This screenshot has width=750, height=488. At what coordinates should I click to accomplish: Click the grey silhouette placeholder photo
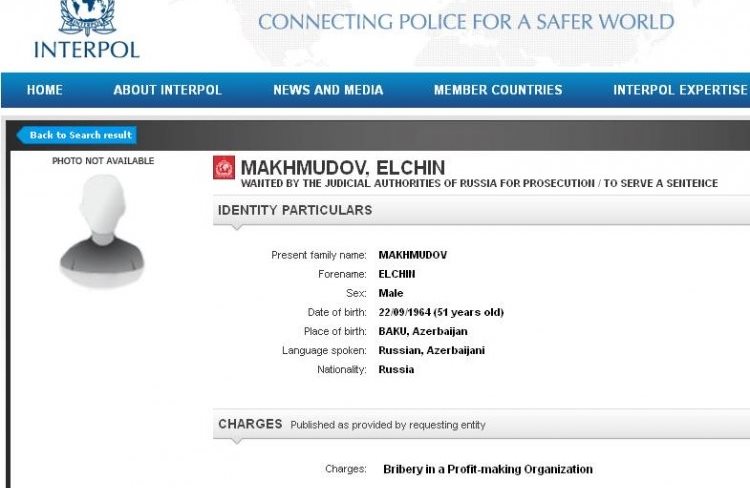102,231
